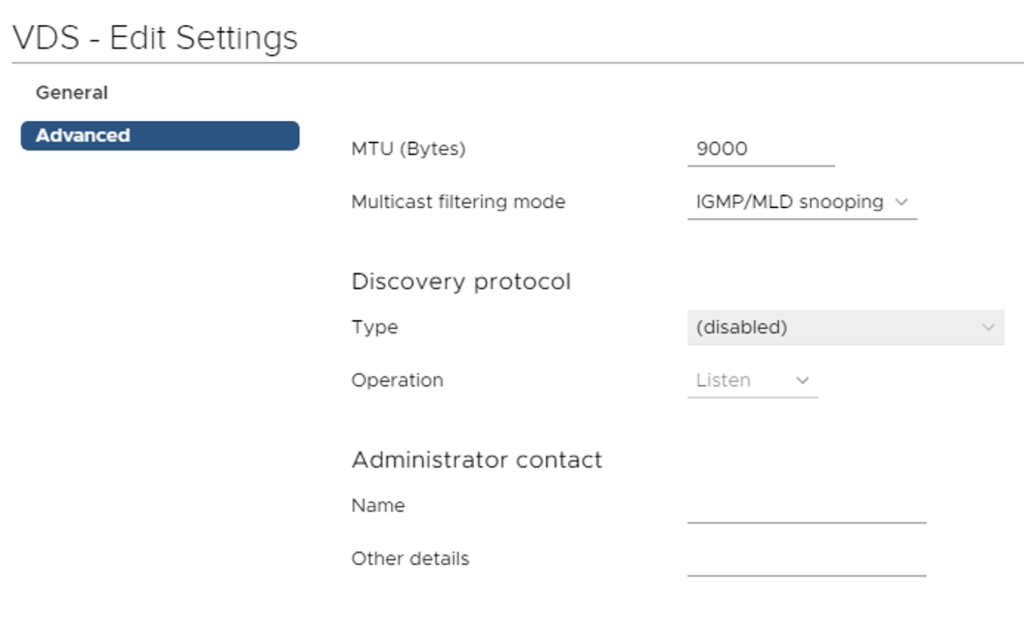
Task: Open the Discovery protocol Type dropdown
Action: coord(845,327)
